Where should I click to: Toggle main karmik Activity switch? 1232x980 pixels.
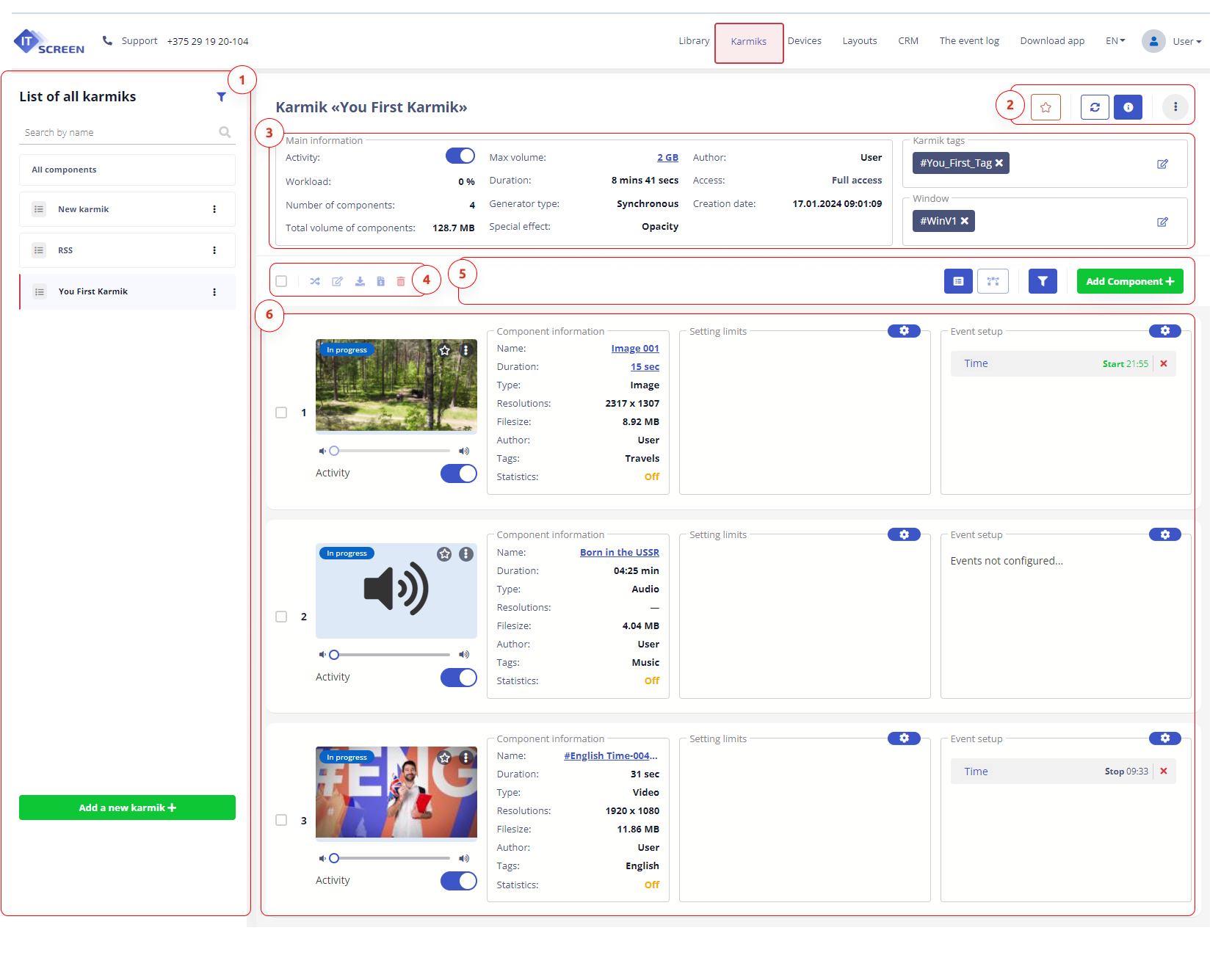click(460, 156)
